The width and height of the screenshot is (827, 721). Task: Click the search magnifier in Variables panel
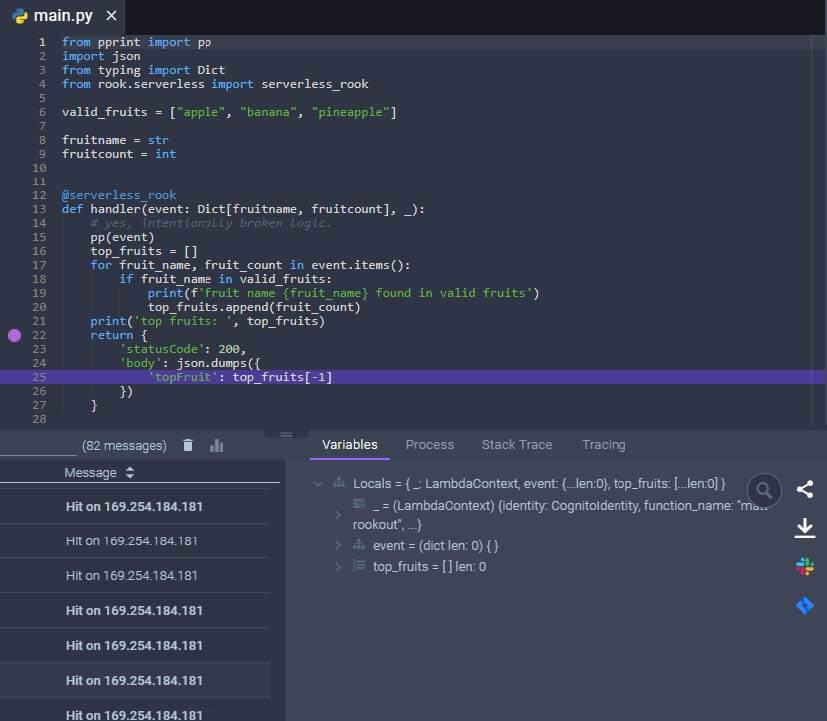pos(764,490)
